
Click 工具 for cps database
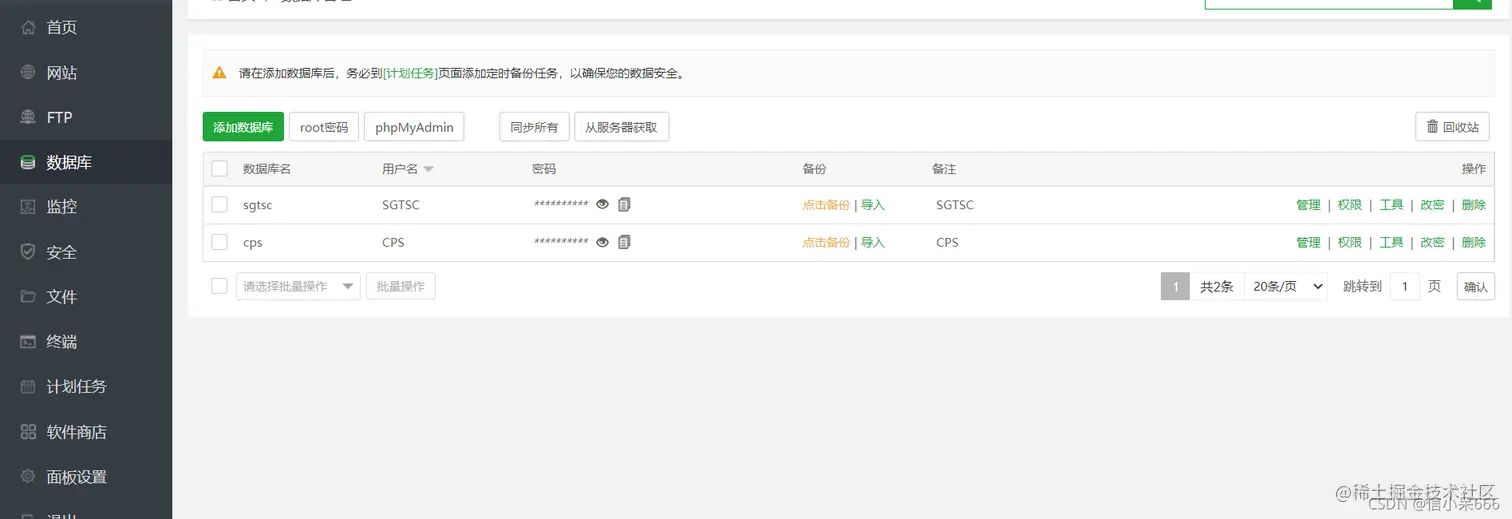[x=1391, y=242]
